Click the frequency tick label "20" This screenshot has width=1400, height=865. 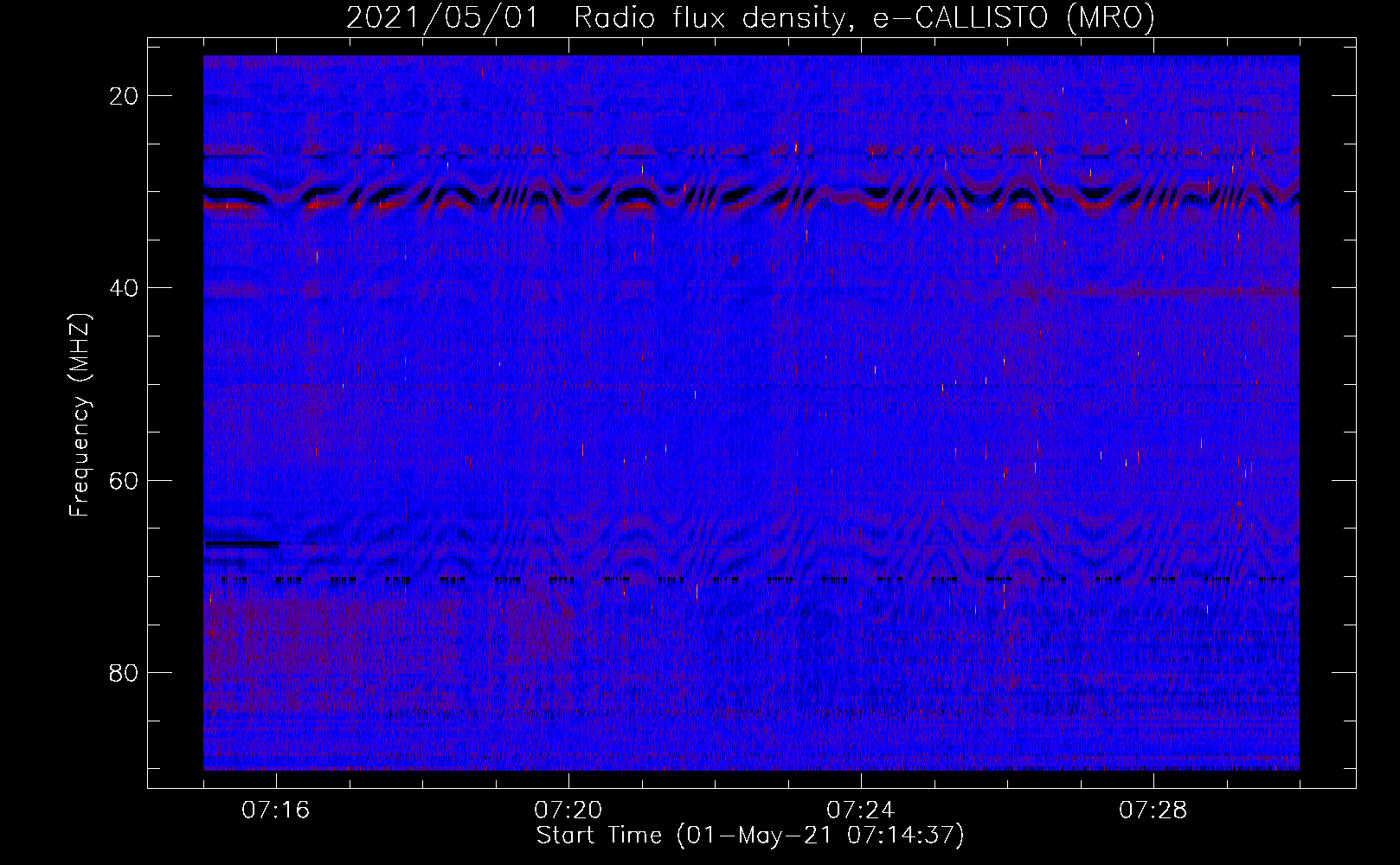125,96
